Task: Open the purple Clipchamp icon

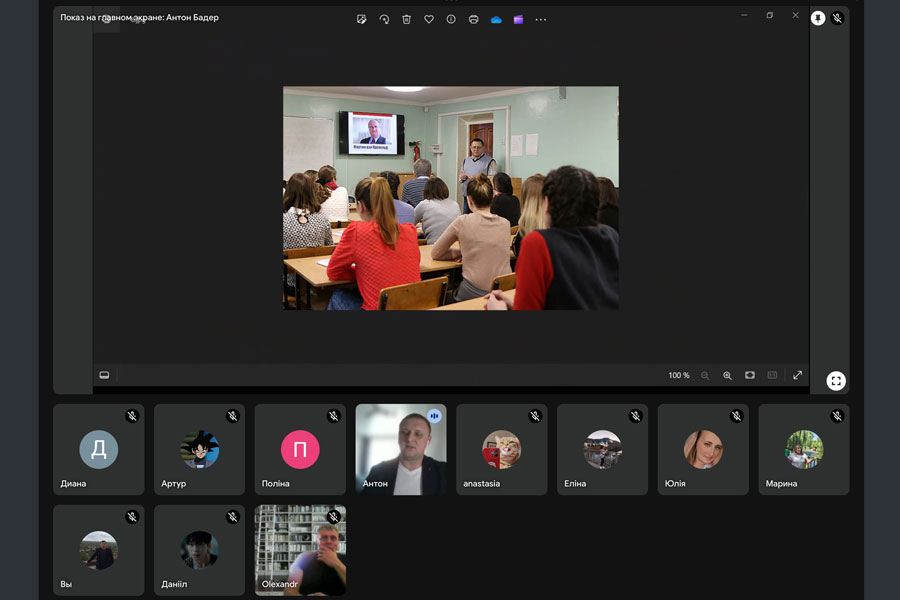Action: coord(518,19)
